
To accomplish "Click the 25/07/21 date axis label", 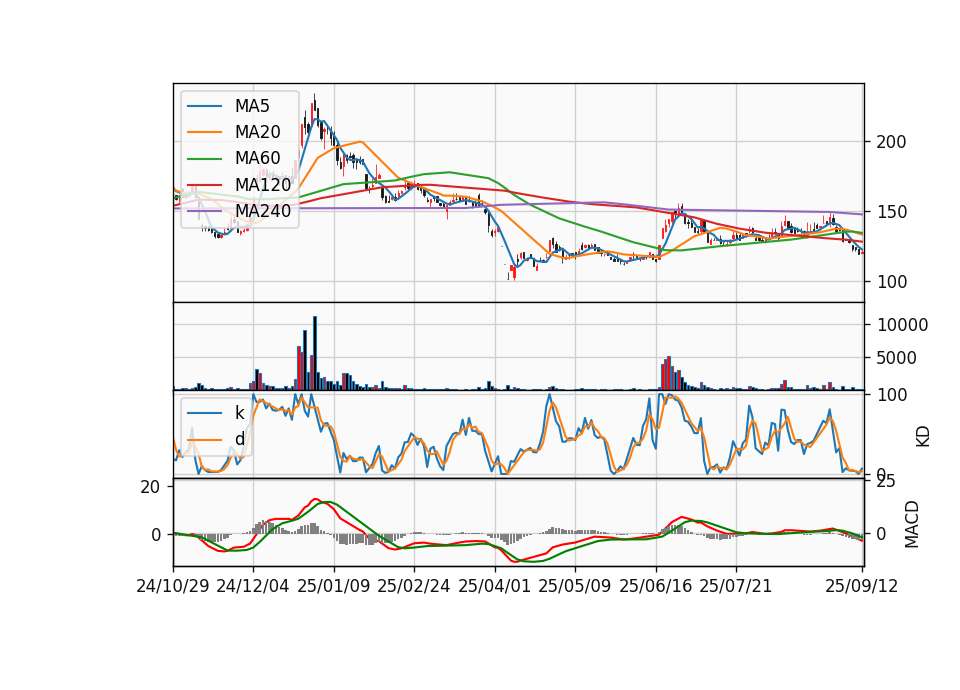I will (x=736, y=586).
